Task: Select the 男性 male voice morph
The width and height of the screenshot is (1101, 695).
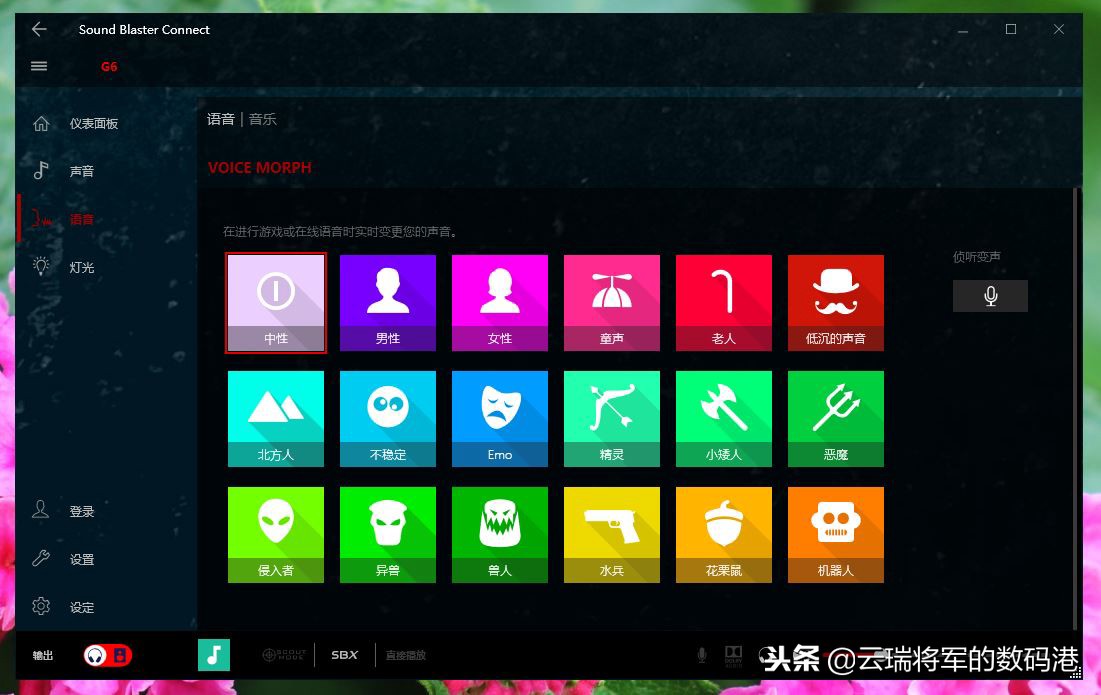Action: 388,303
